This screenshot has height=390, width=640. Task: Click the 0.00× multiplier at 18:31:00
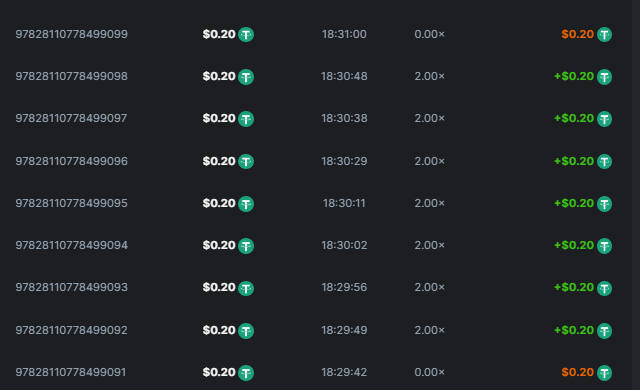[x=429, y=34]
